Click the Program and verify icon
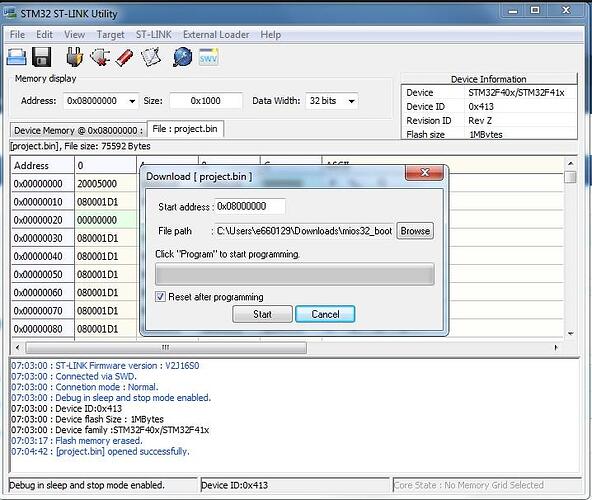 click(x=151, y=57)
